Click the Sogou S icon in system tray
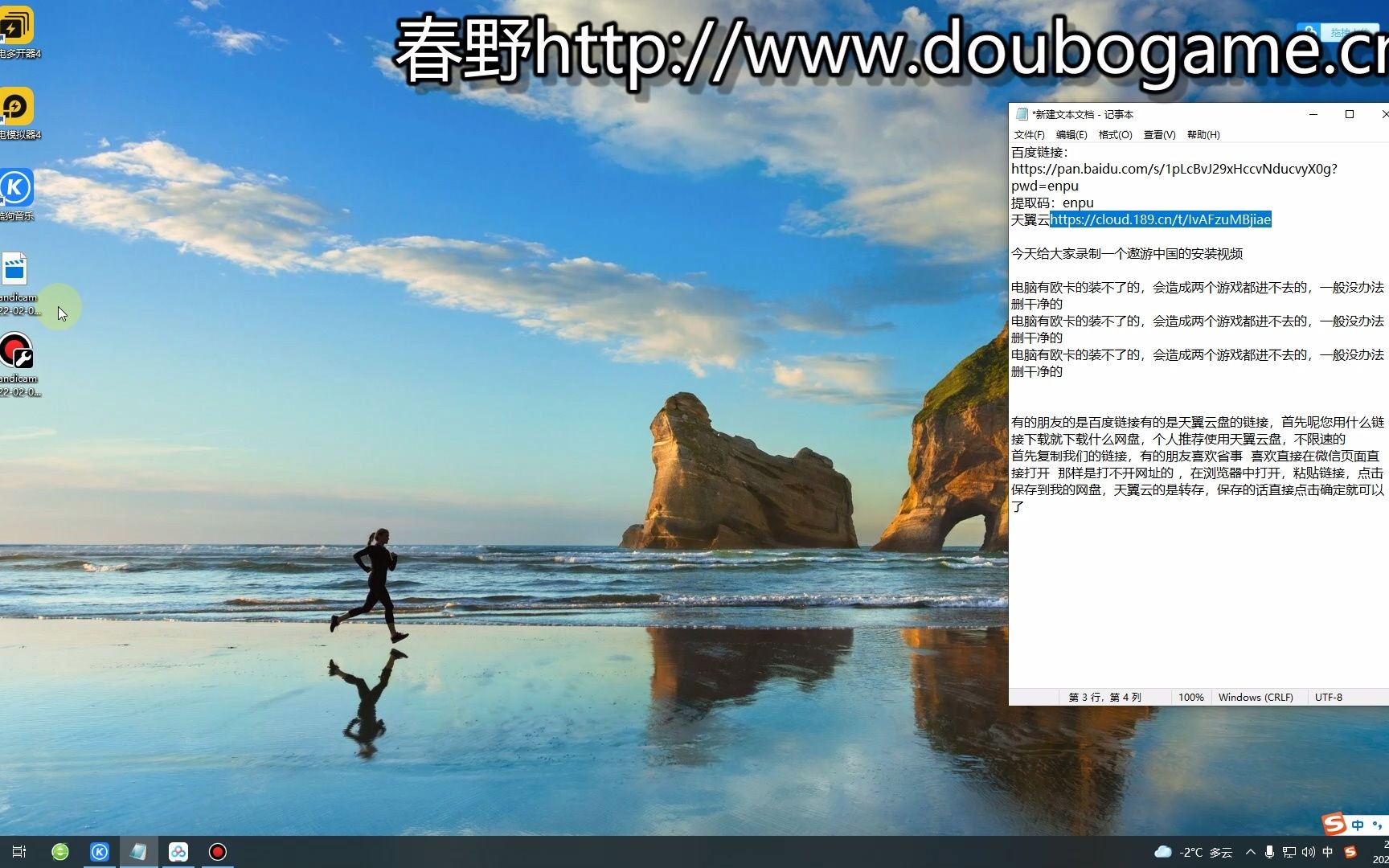 [1350, 852]
